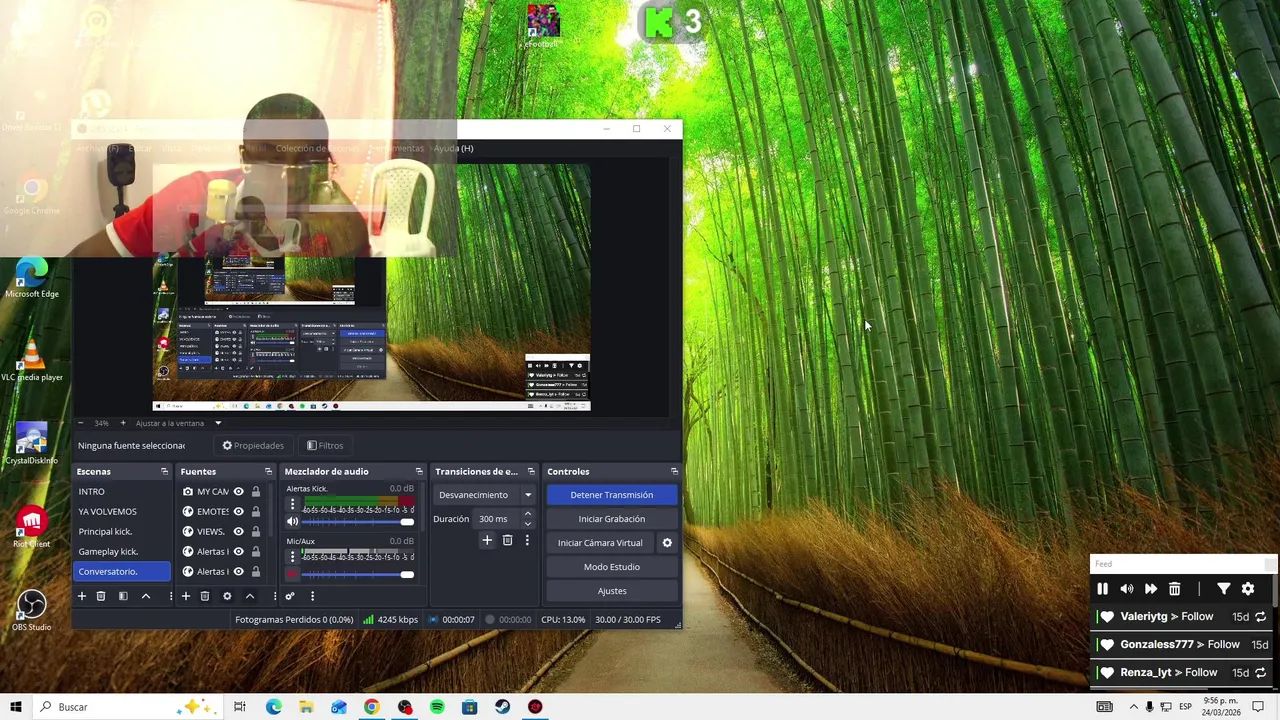The height and width of the screenshot is (720, 1280).
Task: Open virtual camera settings gear
Action: click(667, 543)
